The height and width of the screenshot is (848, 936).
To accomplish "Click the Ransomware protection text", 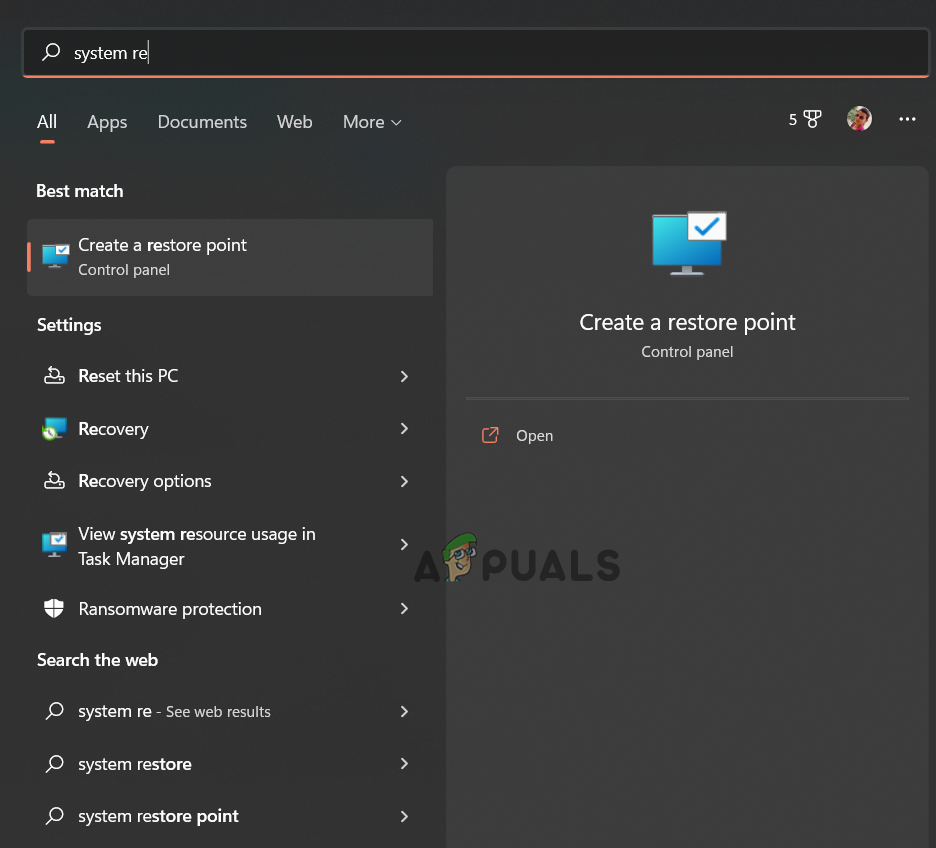I will coord(170,609).
